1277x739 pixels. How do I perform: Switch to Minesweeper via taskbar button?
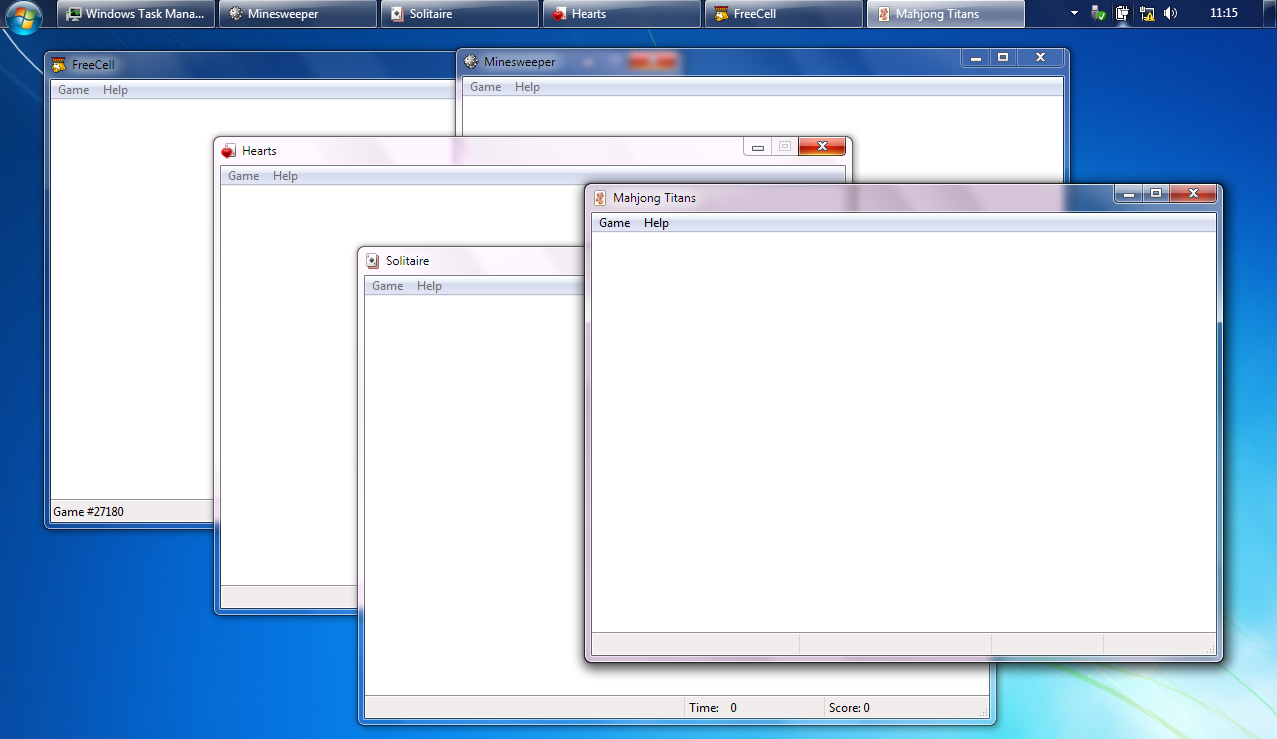tap(298, 14)
